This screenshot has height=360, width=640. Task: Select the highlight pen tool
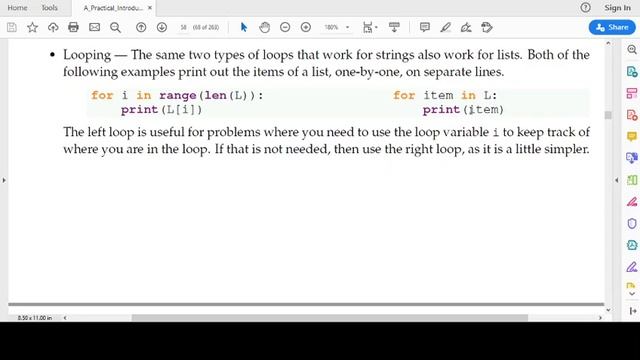pyautogui.click(x=445, y=27)
